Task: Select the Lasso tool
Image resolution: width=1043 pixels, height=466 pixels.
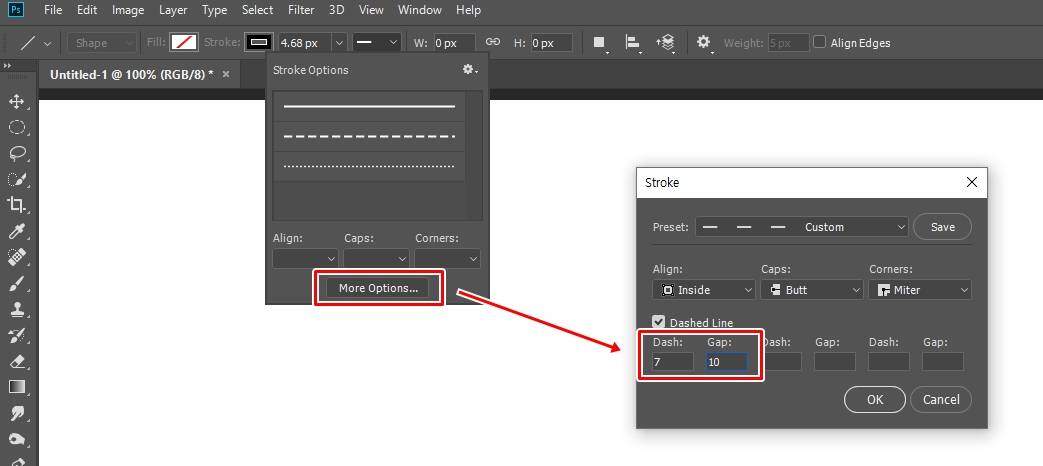Action: pyautogui.click(x=17, y=153)
